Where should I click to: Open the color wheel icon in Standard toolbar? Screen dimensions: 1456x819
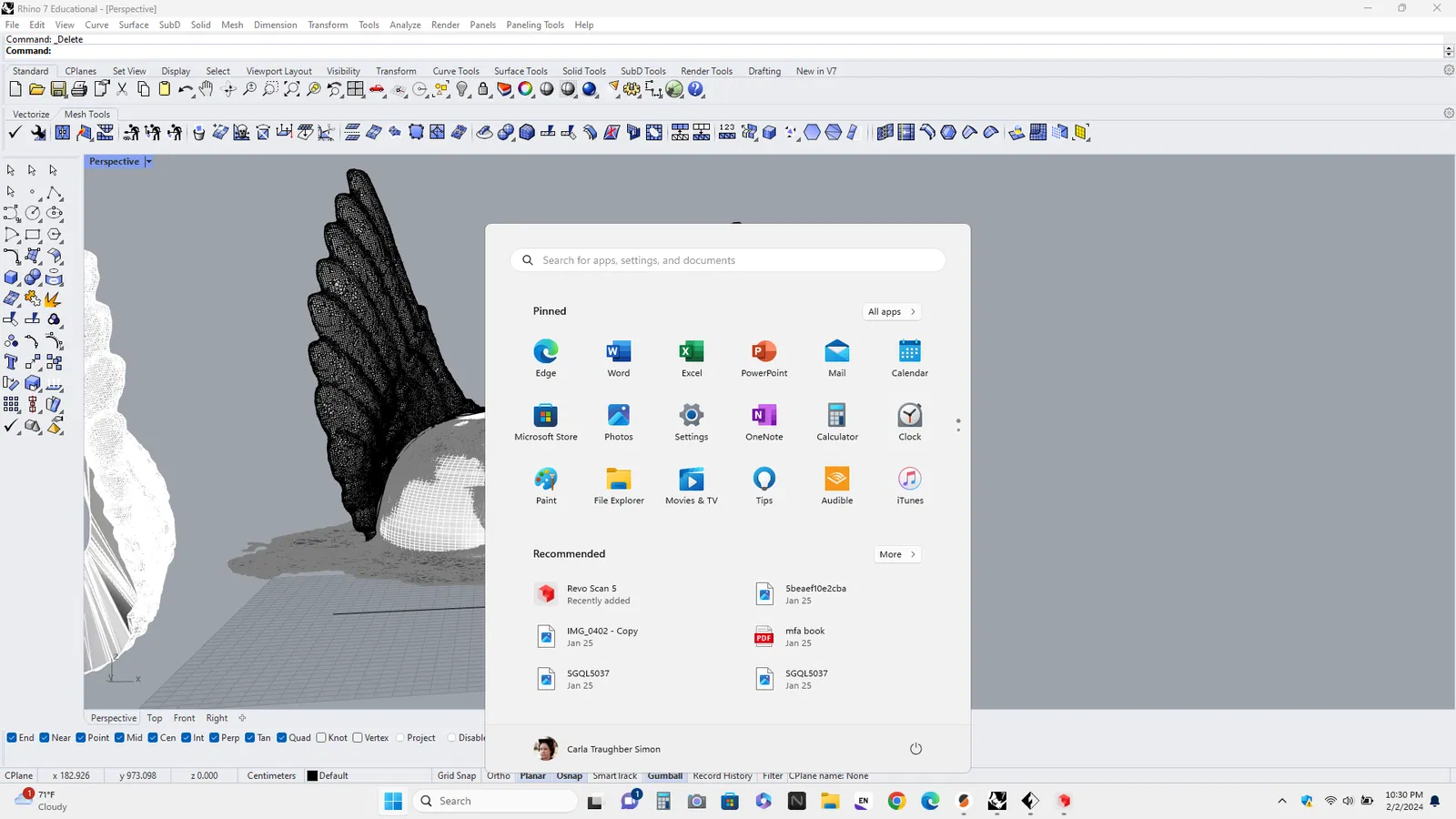(x=525, y=89)
